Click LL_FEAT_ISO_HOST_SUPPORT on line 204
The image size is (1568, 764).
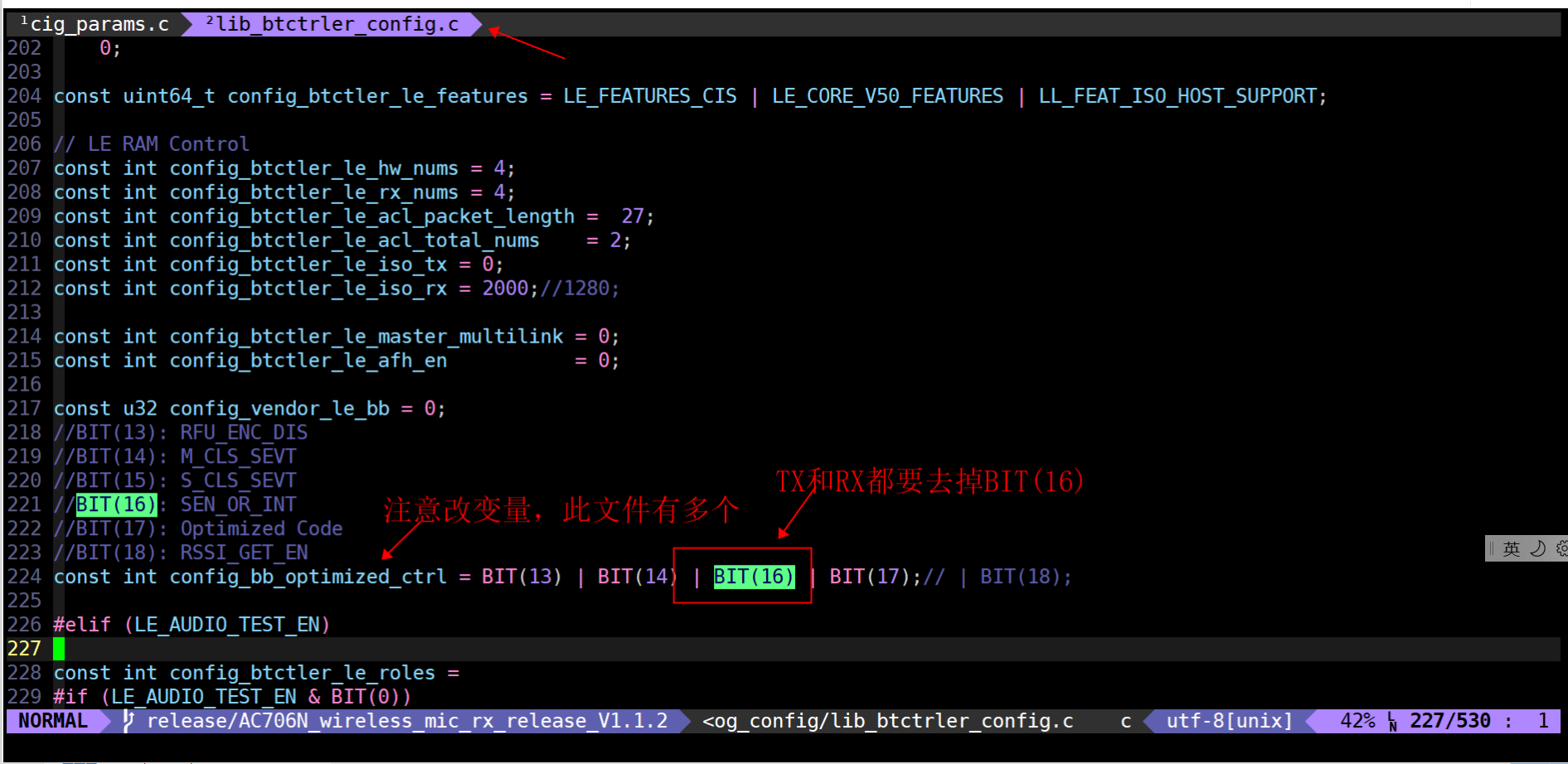[x=1177, y=96]
